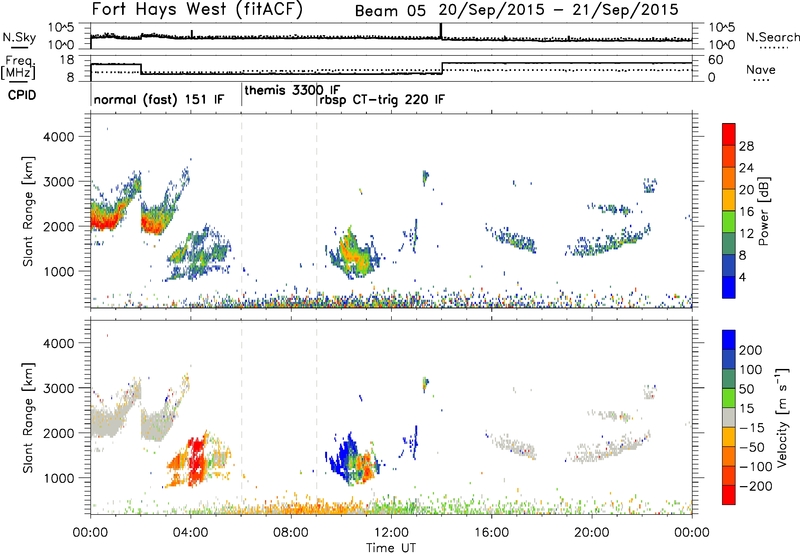Click the '4' tick on Power color bar
Image resolution: width=800 pixels, height=554 pixels.
(742, 277)
